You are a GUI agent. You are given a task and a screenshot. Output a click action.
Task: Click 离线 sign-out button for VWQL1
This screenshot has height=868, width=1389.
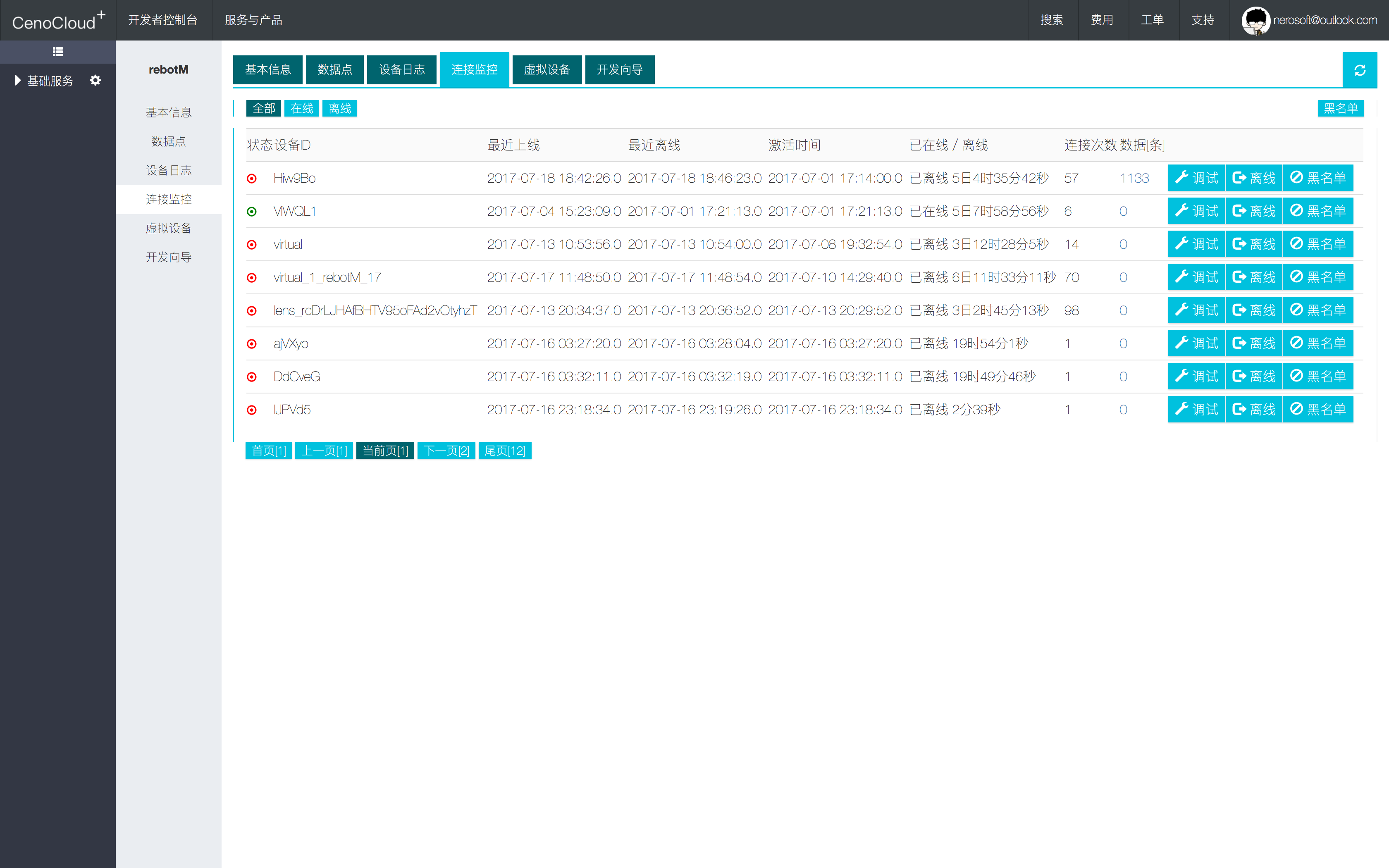(1253, 211)
